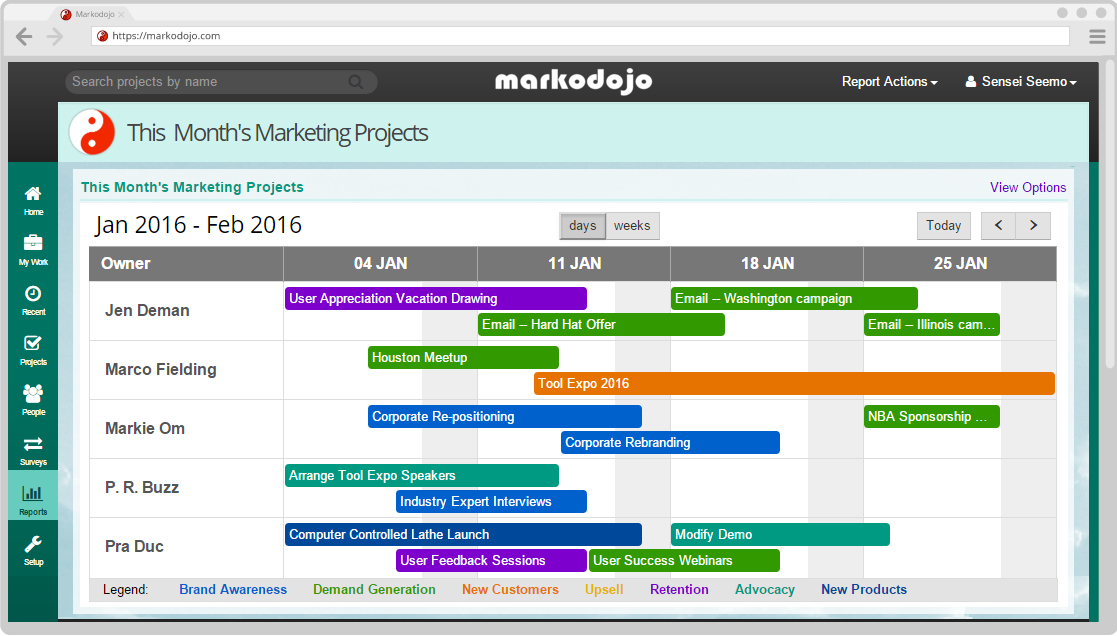Select the orange Tool Expo 2016 bar
The image size is (1117, 636).
pos(794,383)
